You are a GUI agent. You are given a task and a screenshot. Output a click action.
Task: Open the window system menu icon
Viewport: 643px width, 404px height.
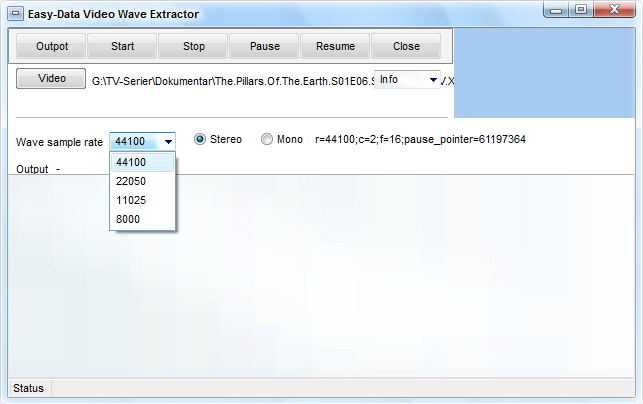pos(16,14)
